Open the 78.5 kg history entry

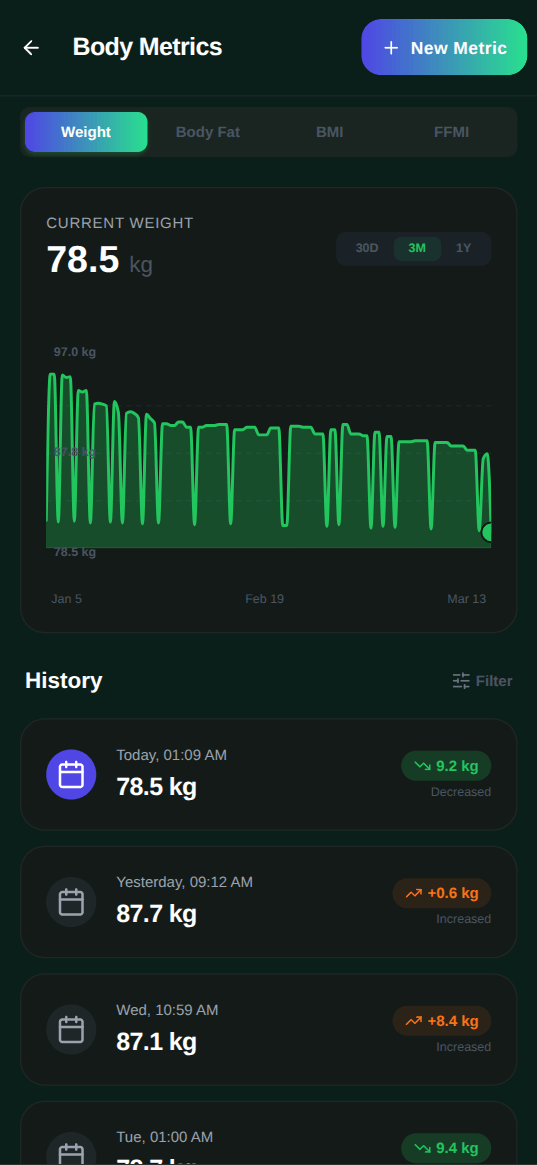click(268, 774)
